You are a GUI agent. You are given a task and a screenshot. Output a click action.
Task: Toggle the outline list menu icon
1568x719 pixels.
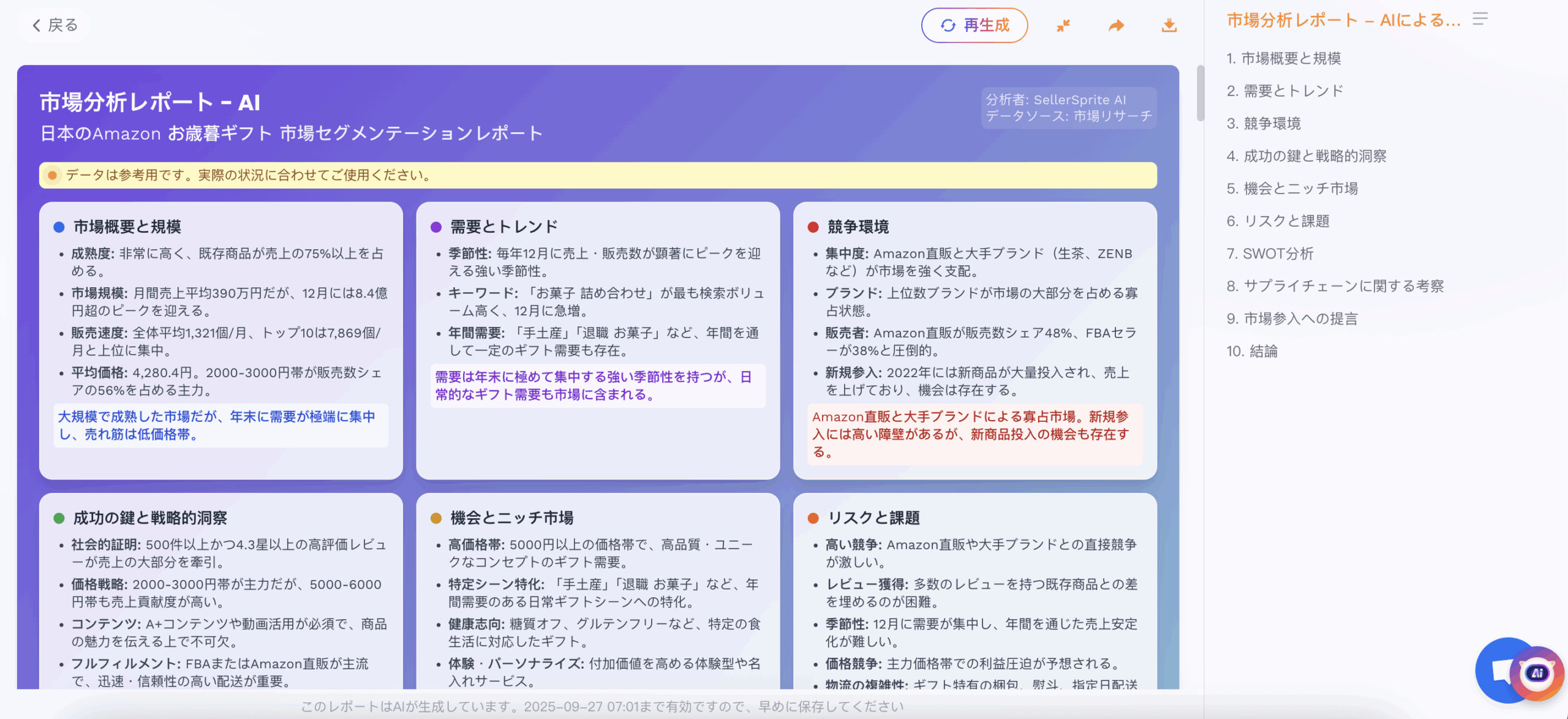pyautogui.click(x=1480, y=19)
